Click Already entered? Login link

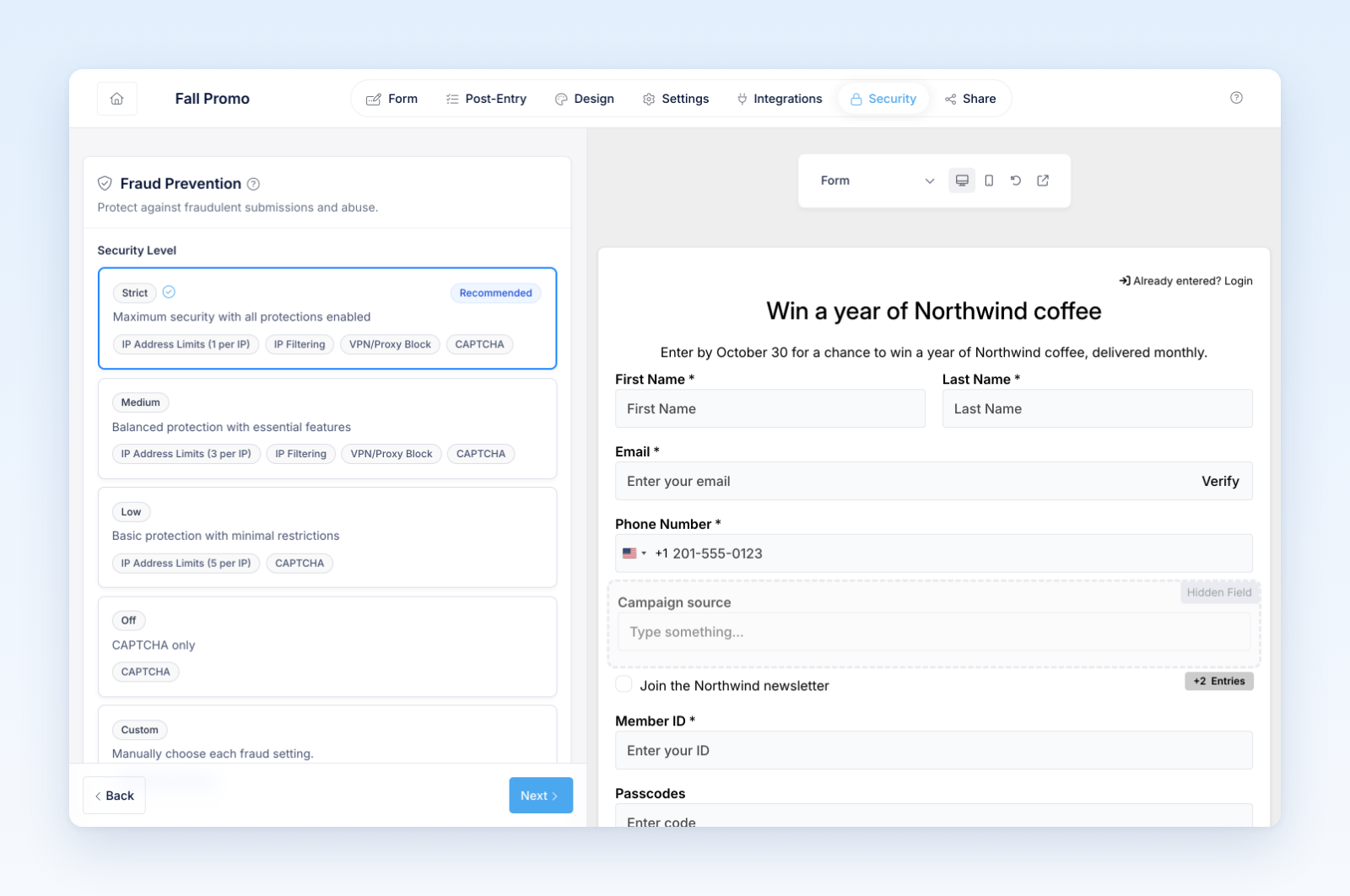[x=1185, y=281]
